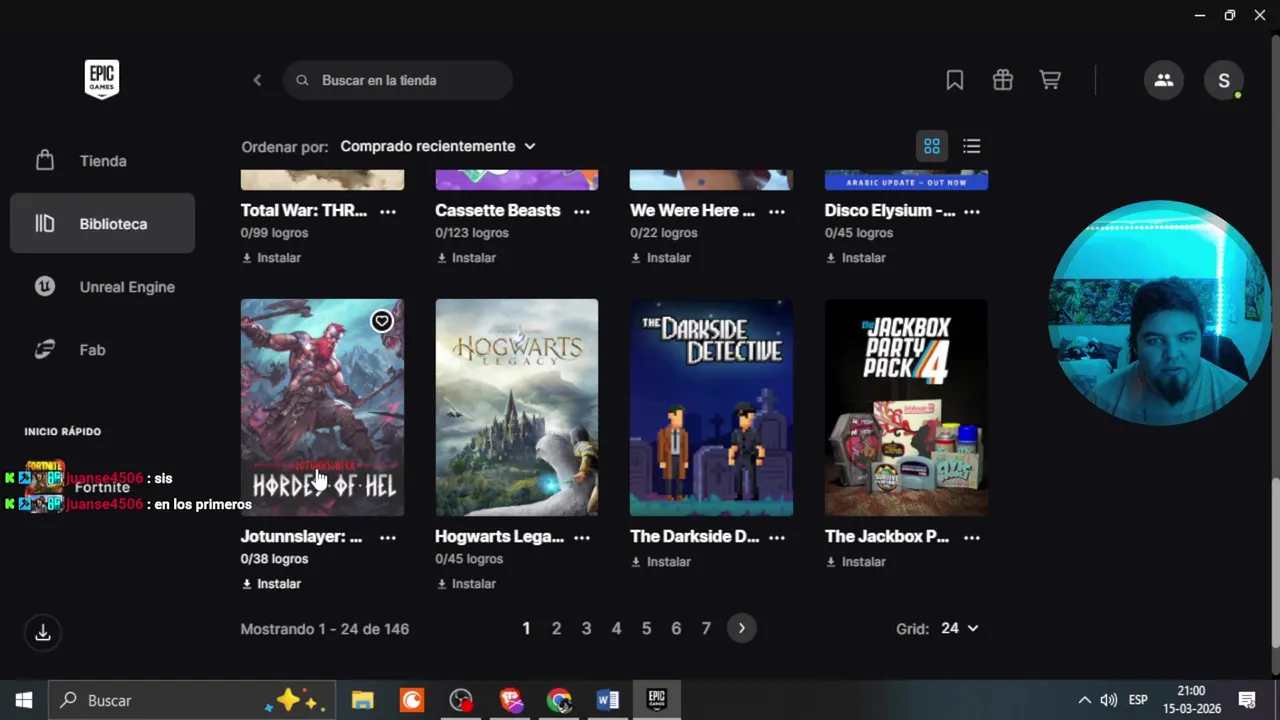Open options menu for The Darkside Detective

pos(777,537)
